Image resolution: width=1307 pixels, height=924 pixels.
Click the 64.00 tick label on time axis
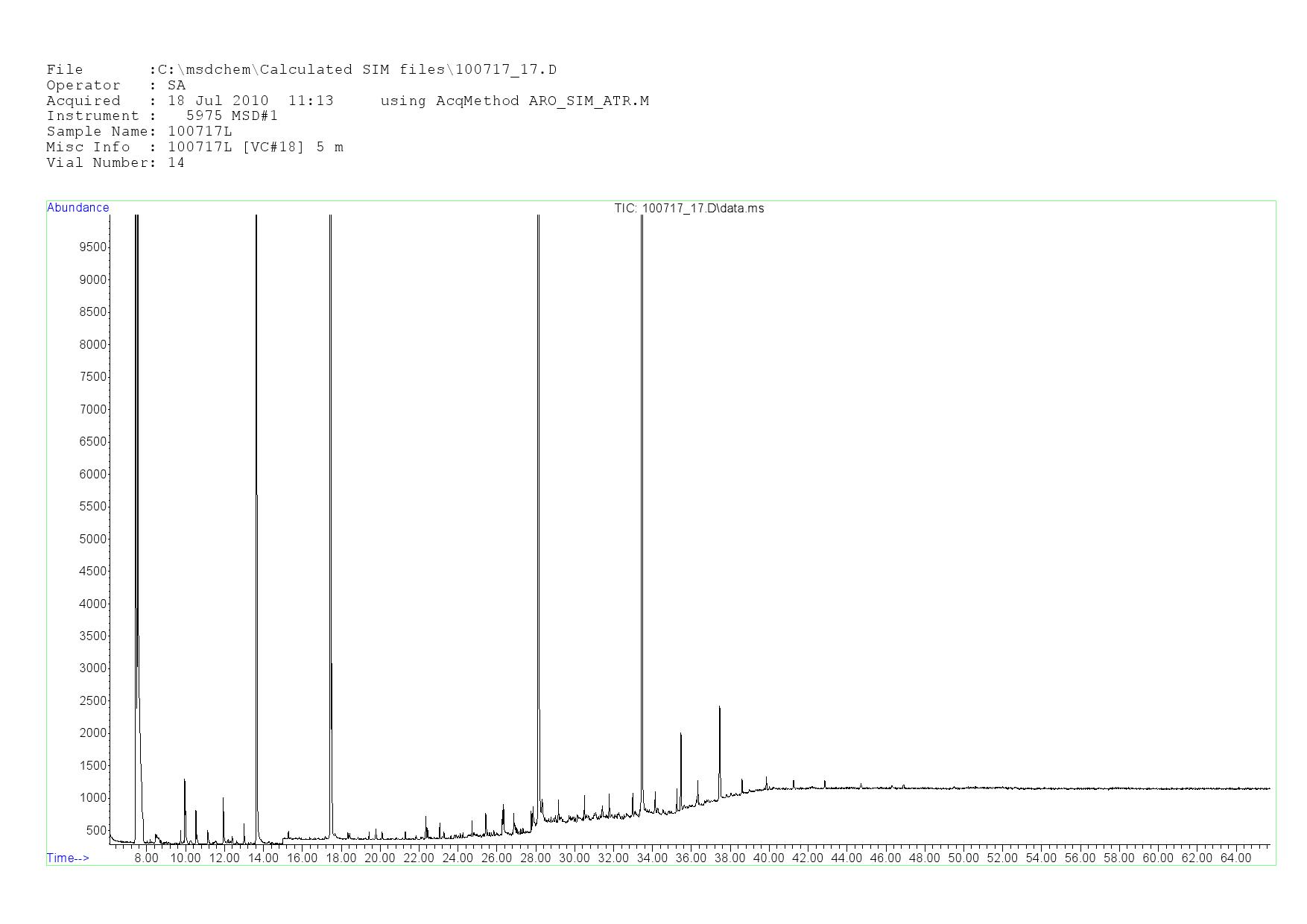point(1235,858)
